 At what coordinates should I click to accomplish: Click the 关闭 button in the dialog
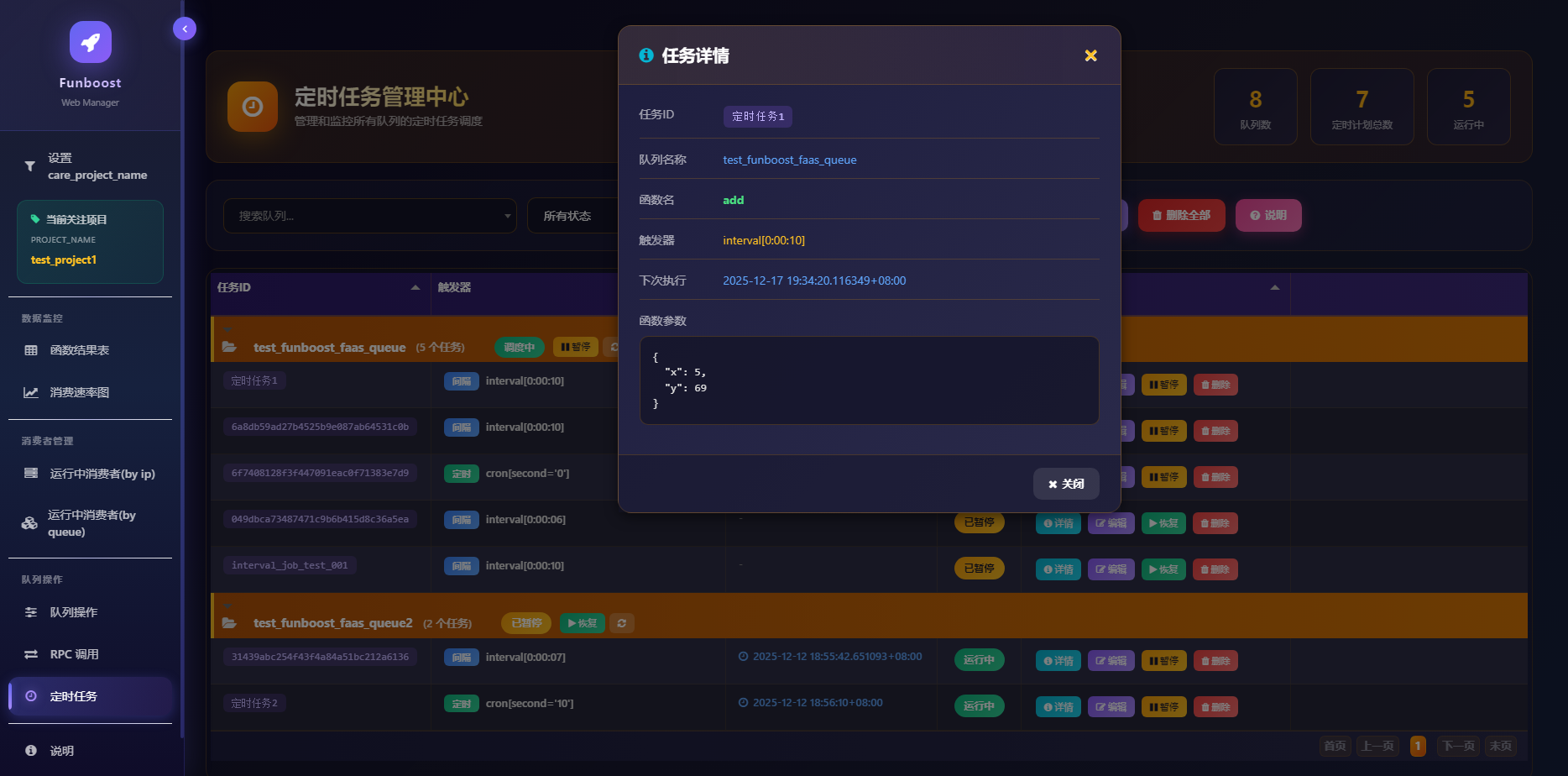[x=1066, y=484]
